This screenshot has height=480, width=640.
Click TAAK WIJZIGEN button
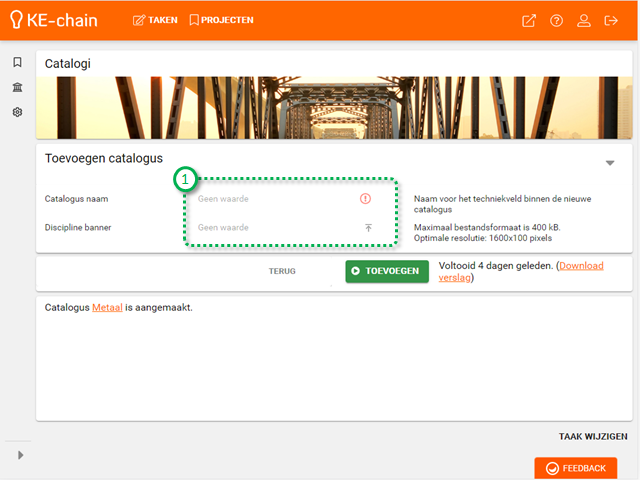(593, 436)
